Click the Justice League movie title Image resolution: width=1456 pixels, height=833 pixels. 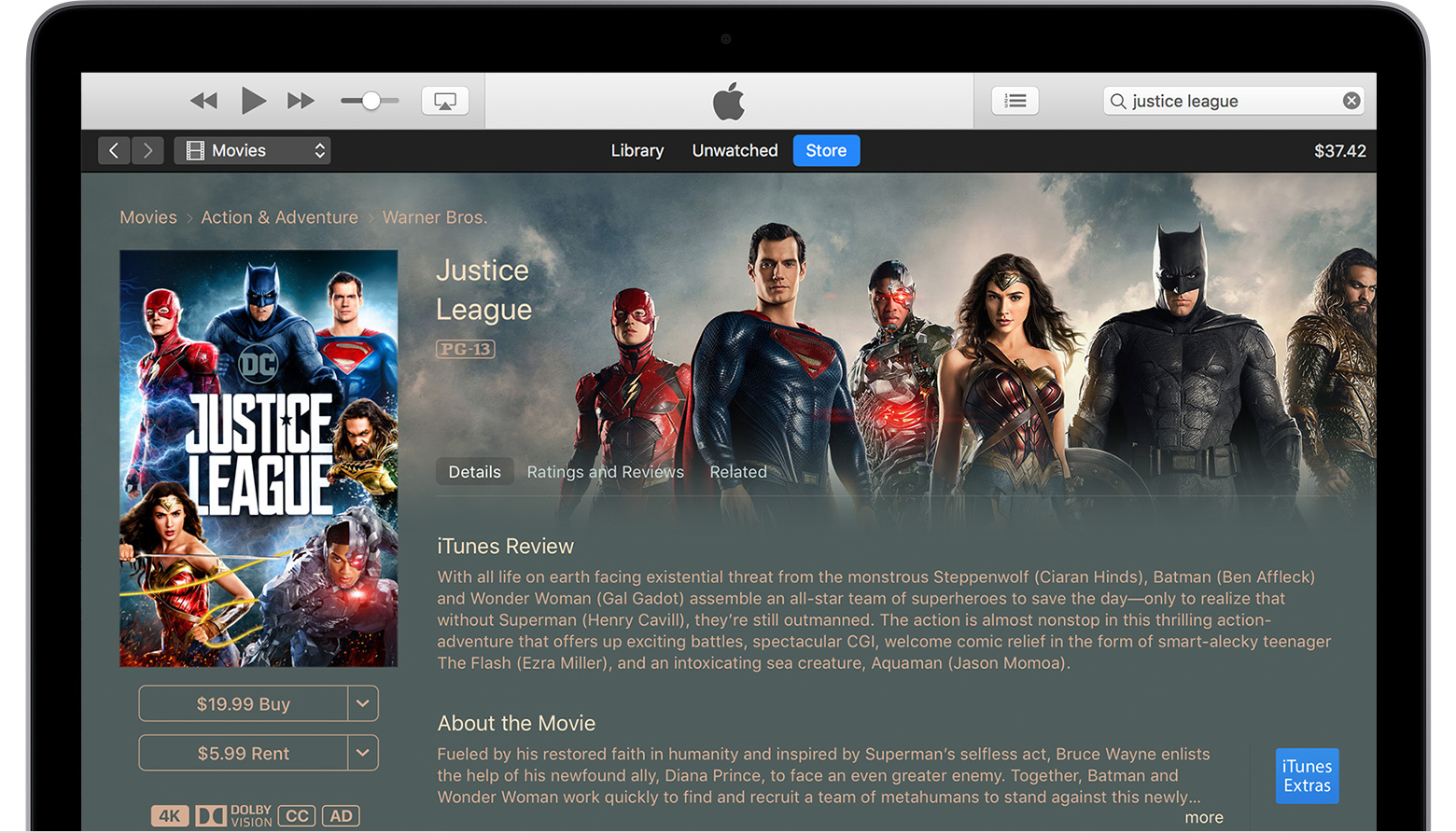483,290
